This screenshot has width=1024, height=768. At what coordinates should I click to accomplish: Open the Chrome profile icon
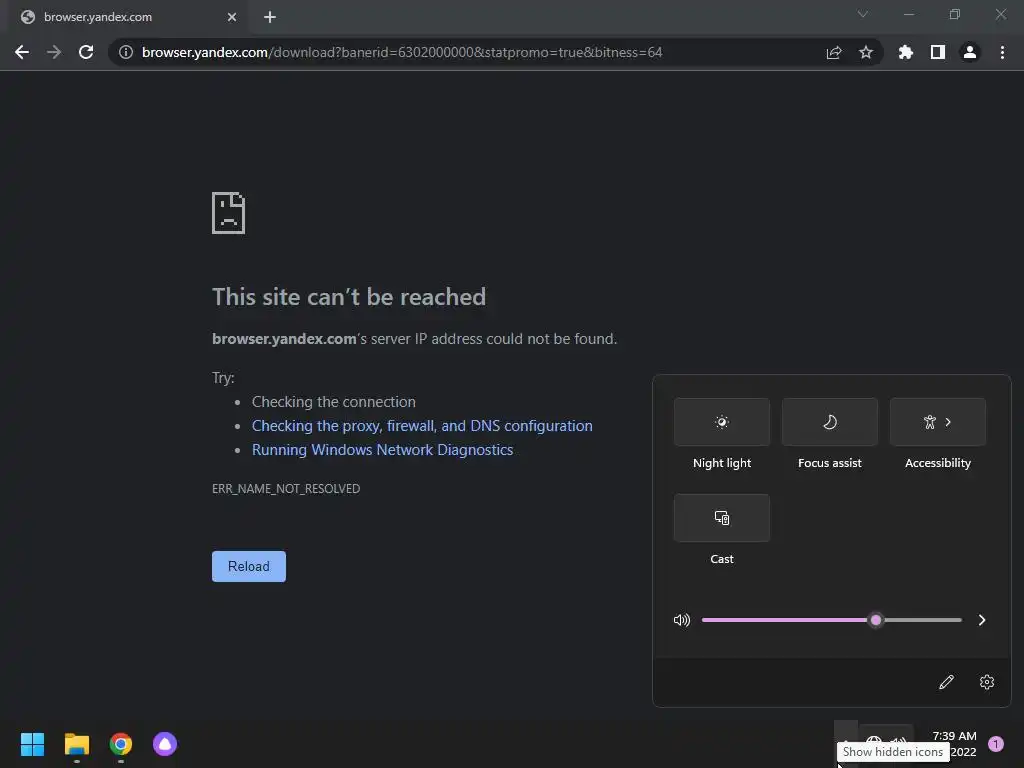click(970, 52)
